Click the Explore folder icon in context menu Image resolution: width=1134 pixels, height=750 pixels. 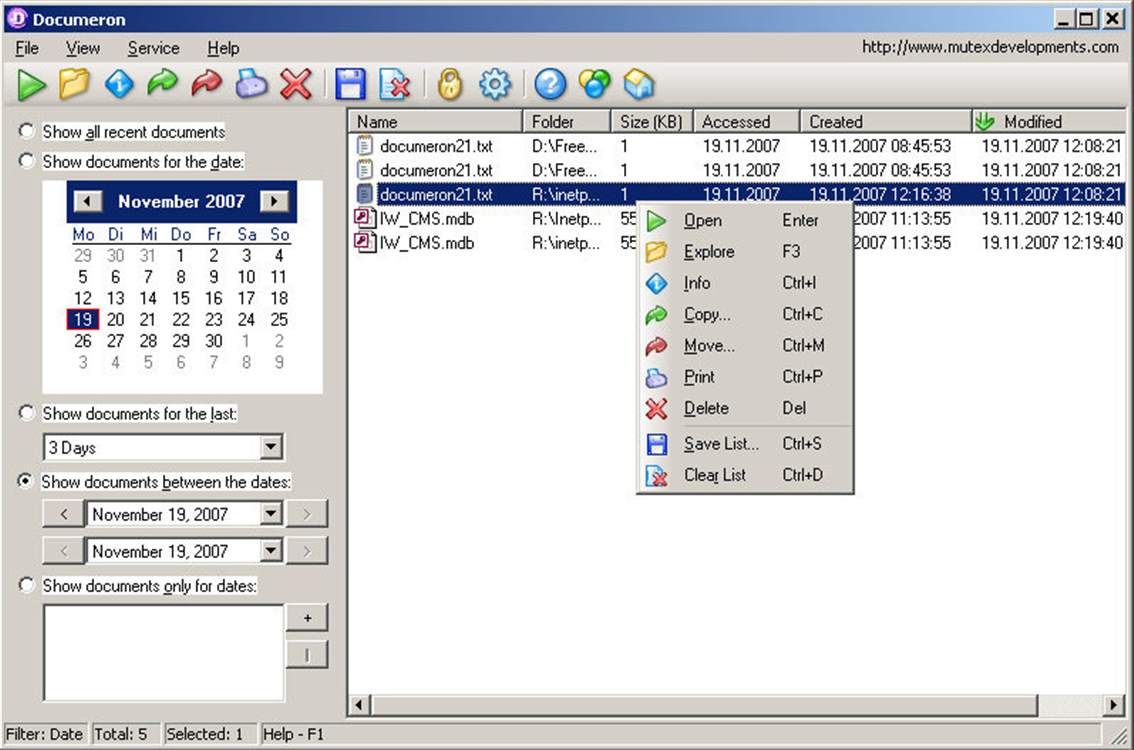point(657,252)
